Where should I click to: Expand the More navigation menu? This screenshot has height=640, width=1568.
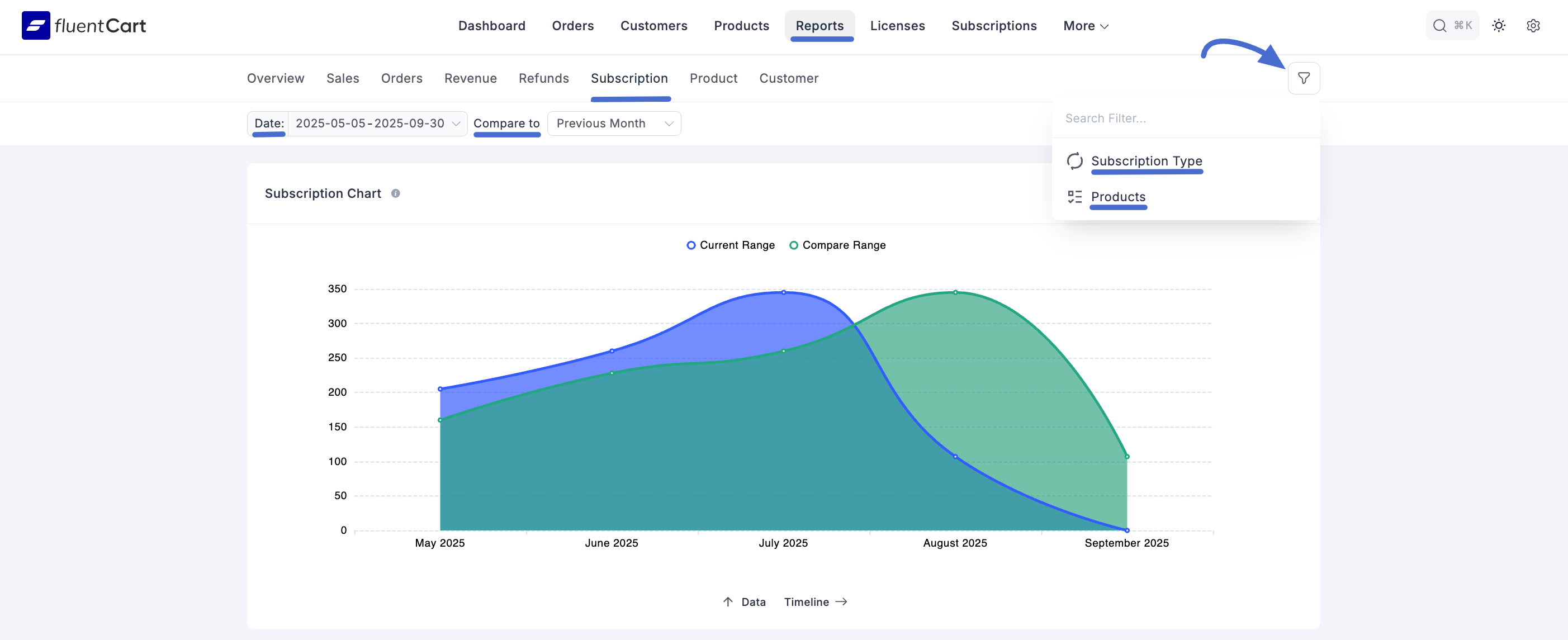tap(1086, 26)
